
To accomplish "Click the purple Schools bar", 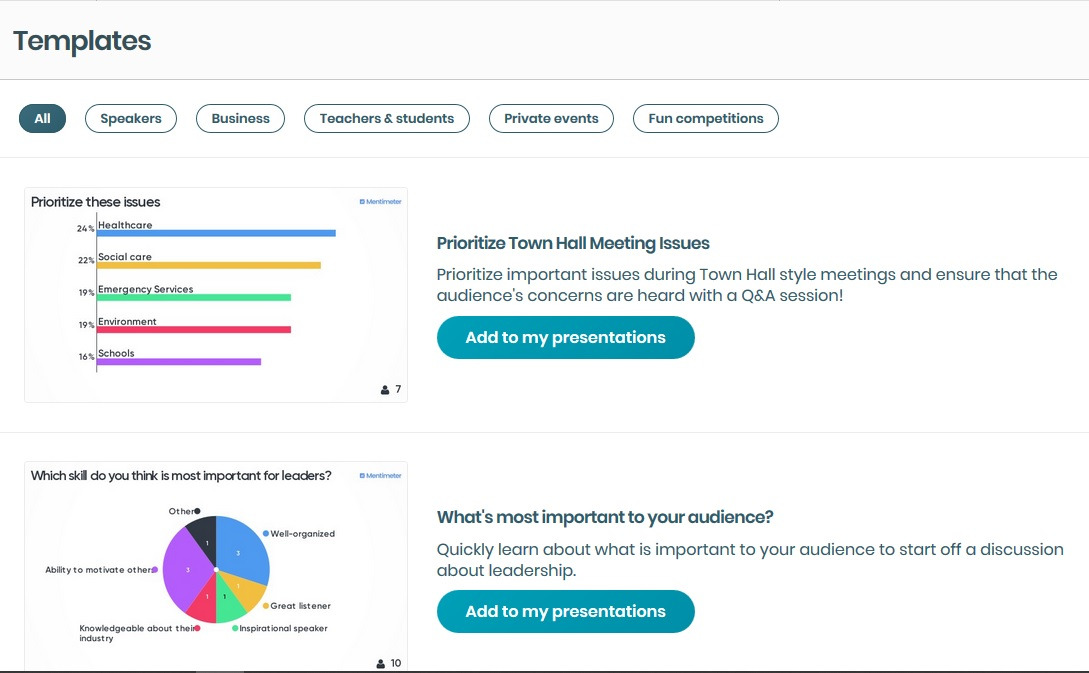I will point(178,361).
